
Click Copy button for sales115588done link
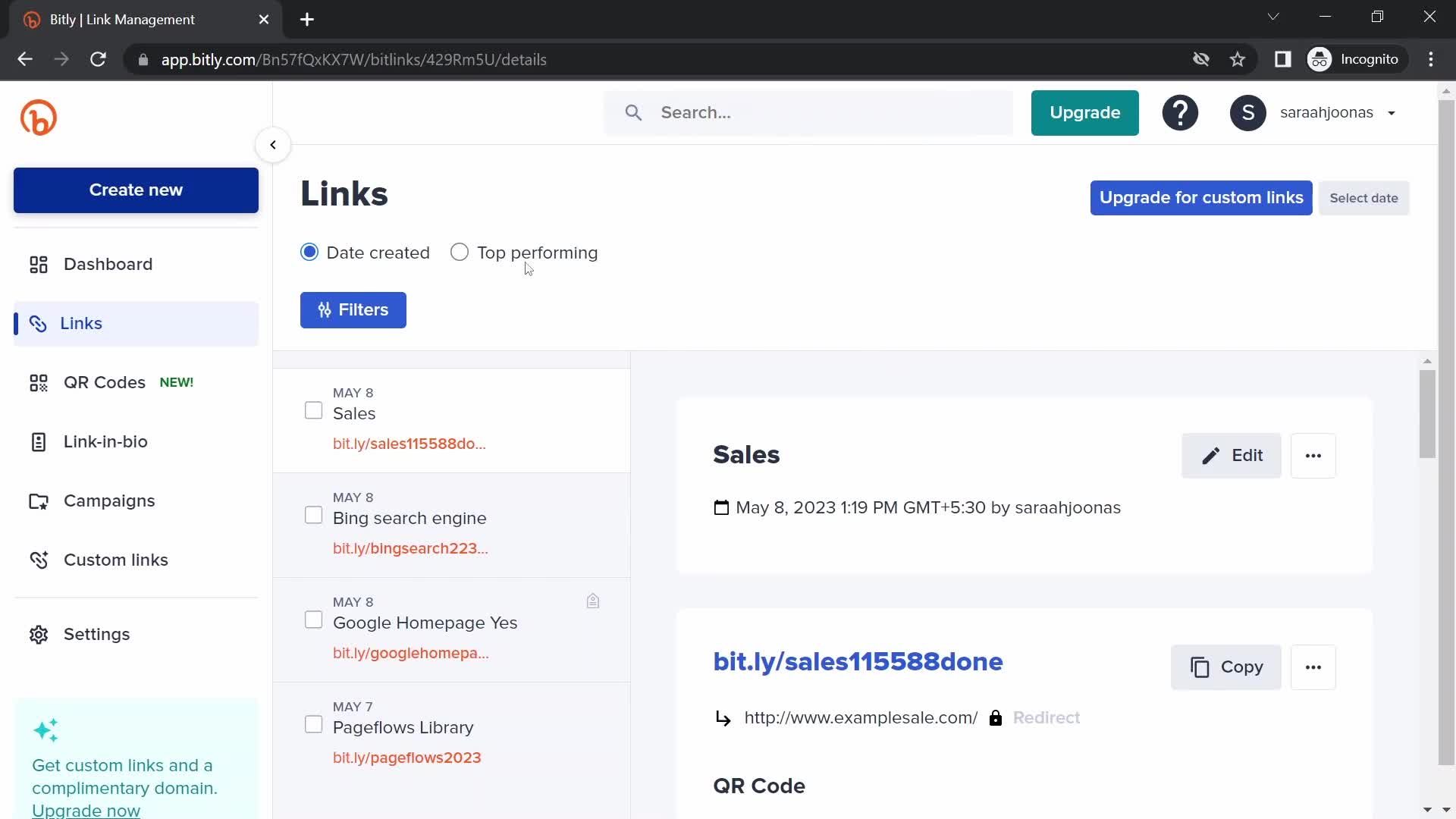[1224, 667]
